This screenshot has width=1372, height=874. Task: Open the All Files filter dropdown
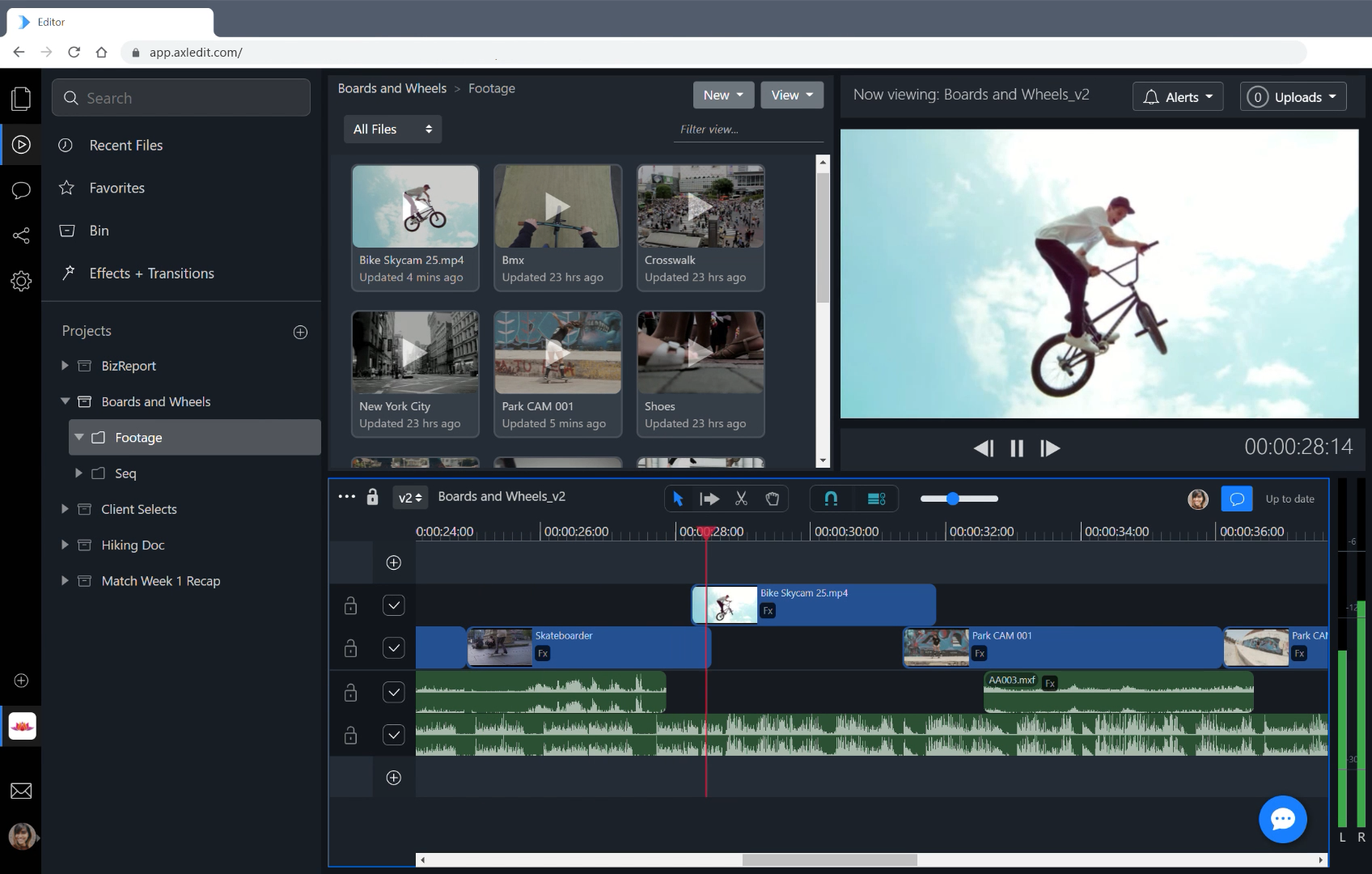(392, 129)
